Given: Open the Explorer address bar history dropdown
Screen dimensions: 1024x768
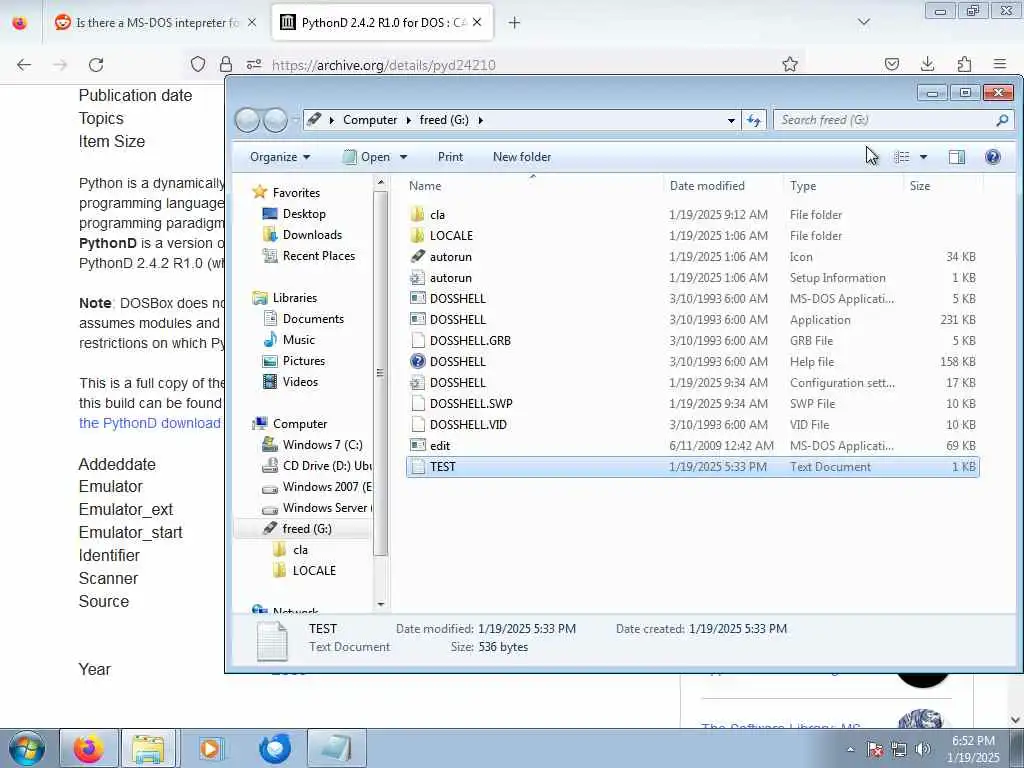Looking at the screenshot, I should coord(731,120).
